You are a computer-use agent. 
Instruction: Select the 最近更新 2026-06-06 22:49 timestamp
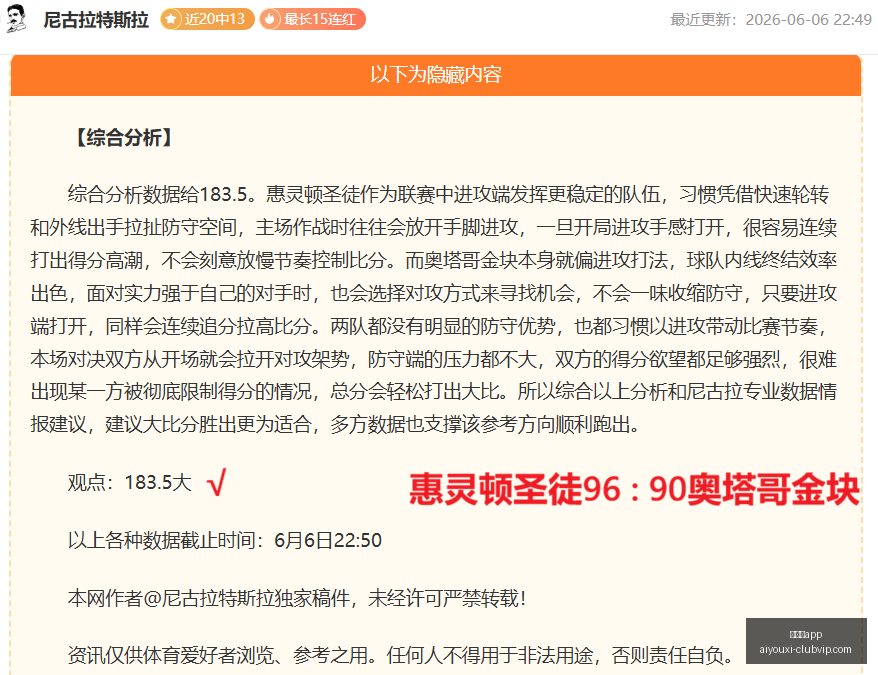[771, 20]
